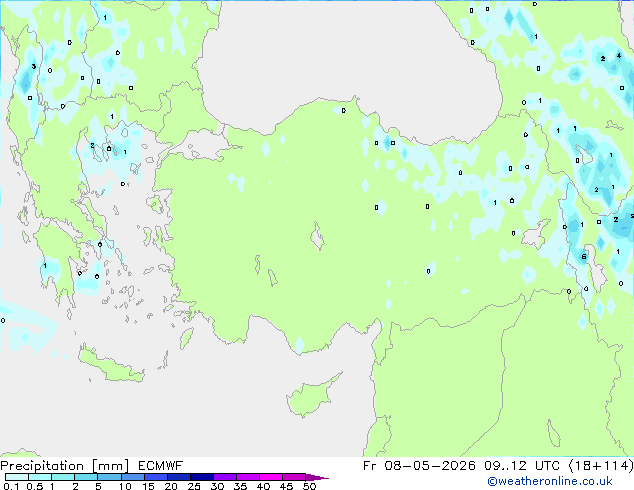Click the legend swatch between 10 and 15

[132, 477]
